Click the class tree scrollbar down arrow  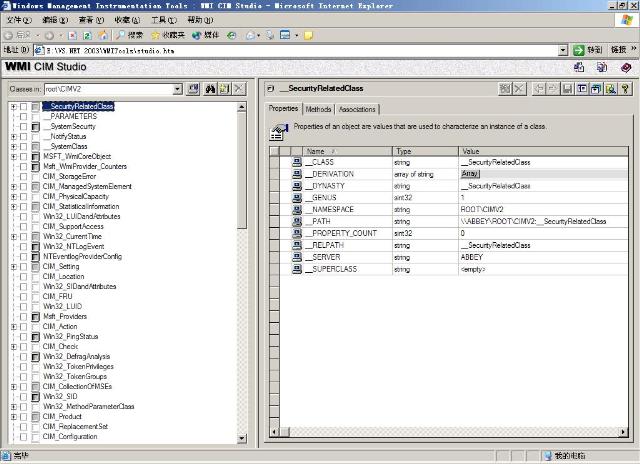[242, 439]
